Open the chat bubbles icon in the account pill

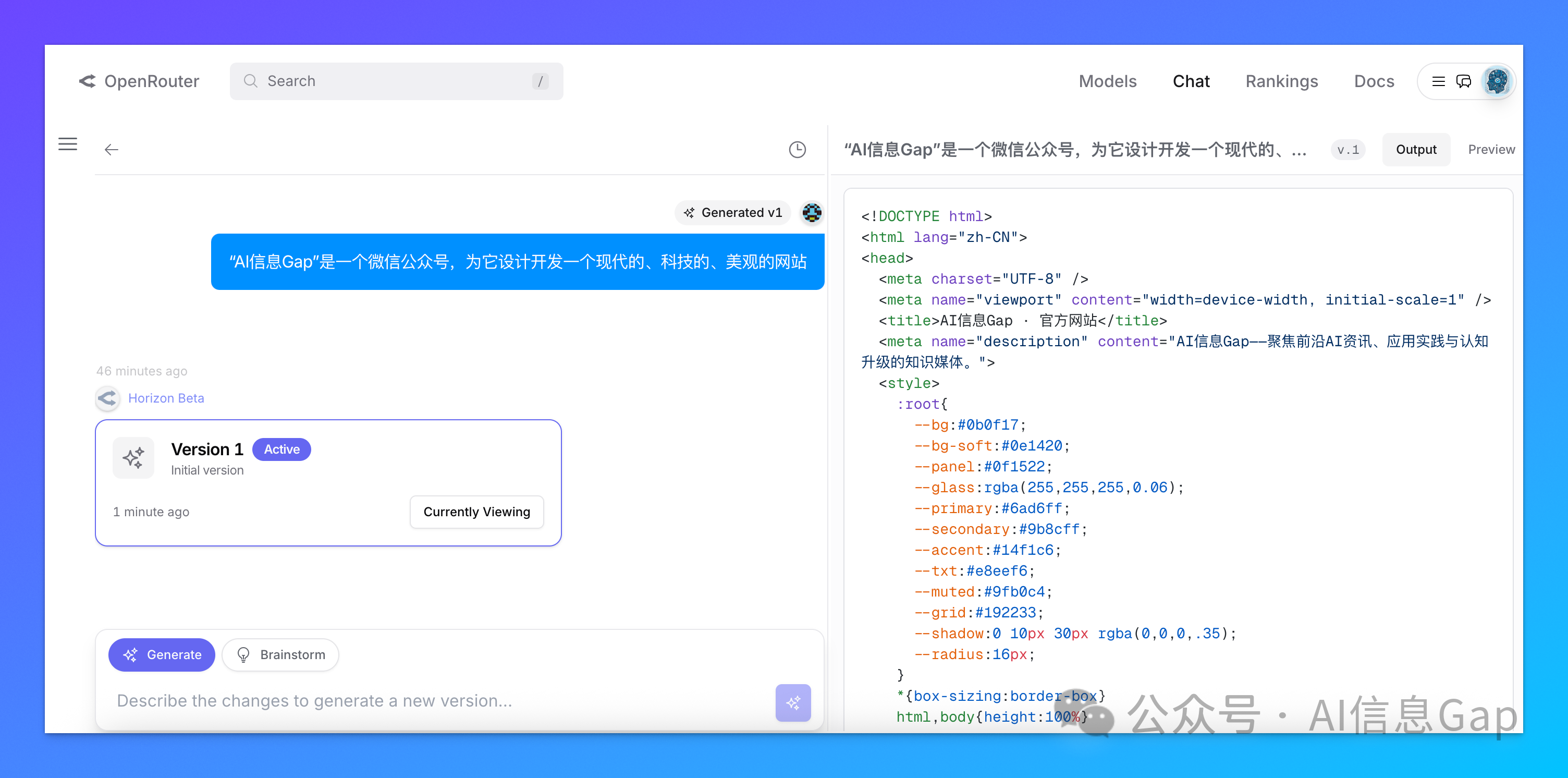1464,81
